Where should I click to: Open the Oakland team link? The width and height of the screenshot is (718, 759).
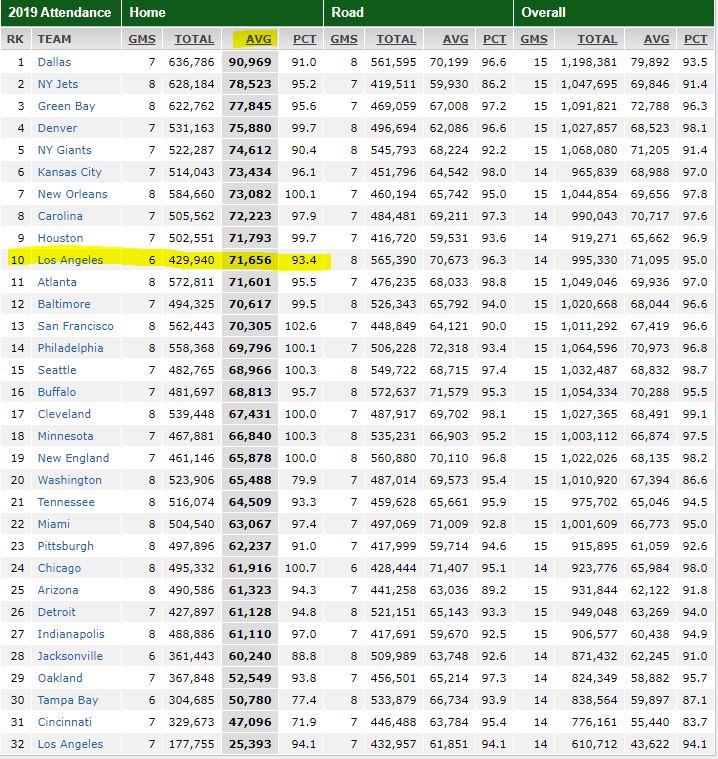click(60, 679)
